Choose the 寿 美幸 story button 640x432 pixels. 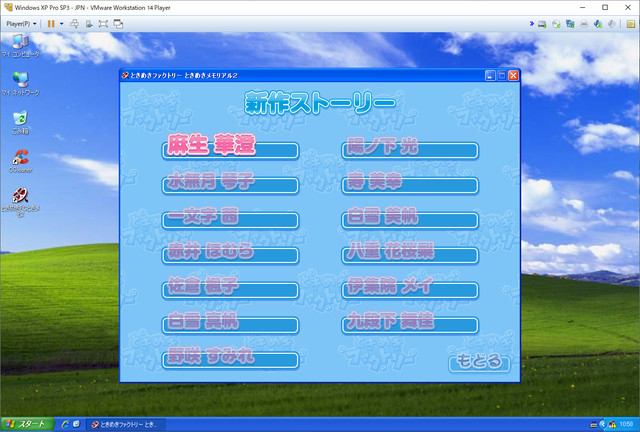click(410, 185)
